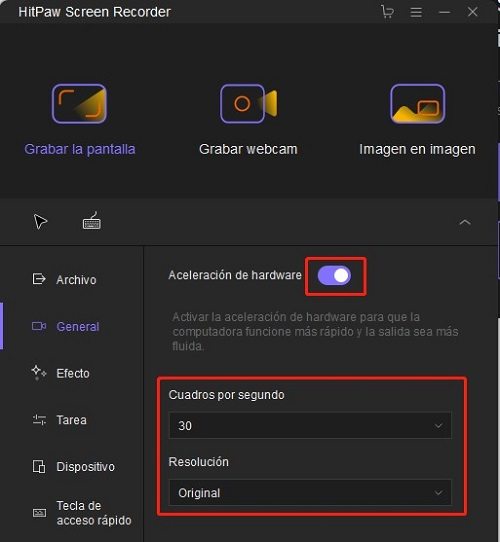Image resolution: width=500 pixels, height=542 pixels.
Task: Click the hardware acceleration description text
Action: click(315, 331)
